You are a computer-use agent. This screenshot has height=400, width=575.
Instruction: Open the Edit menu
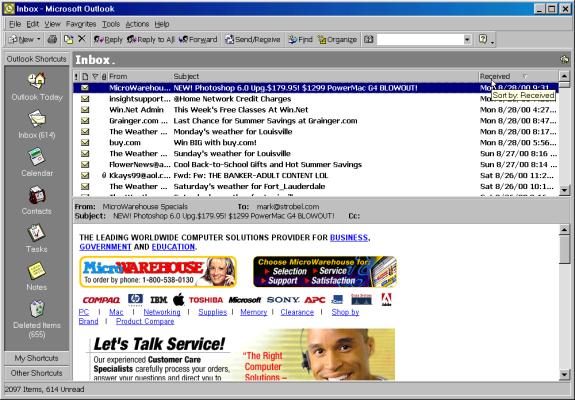coord(32,24)
